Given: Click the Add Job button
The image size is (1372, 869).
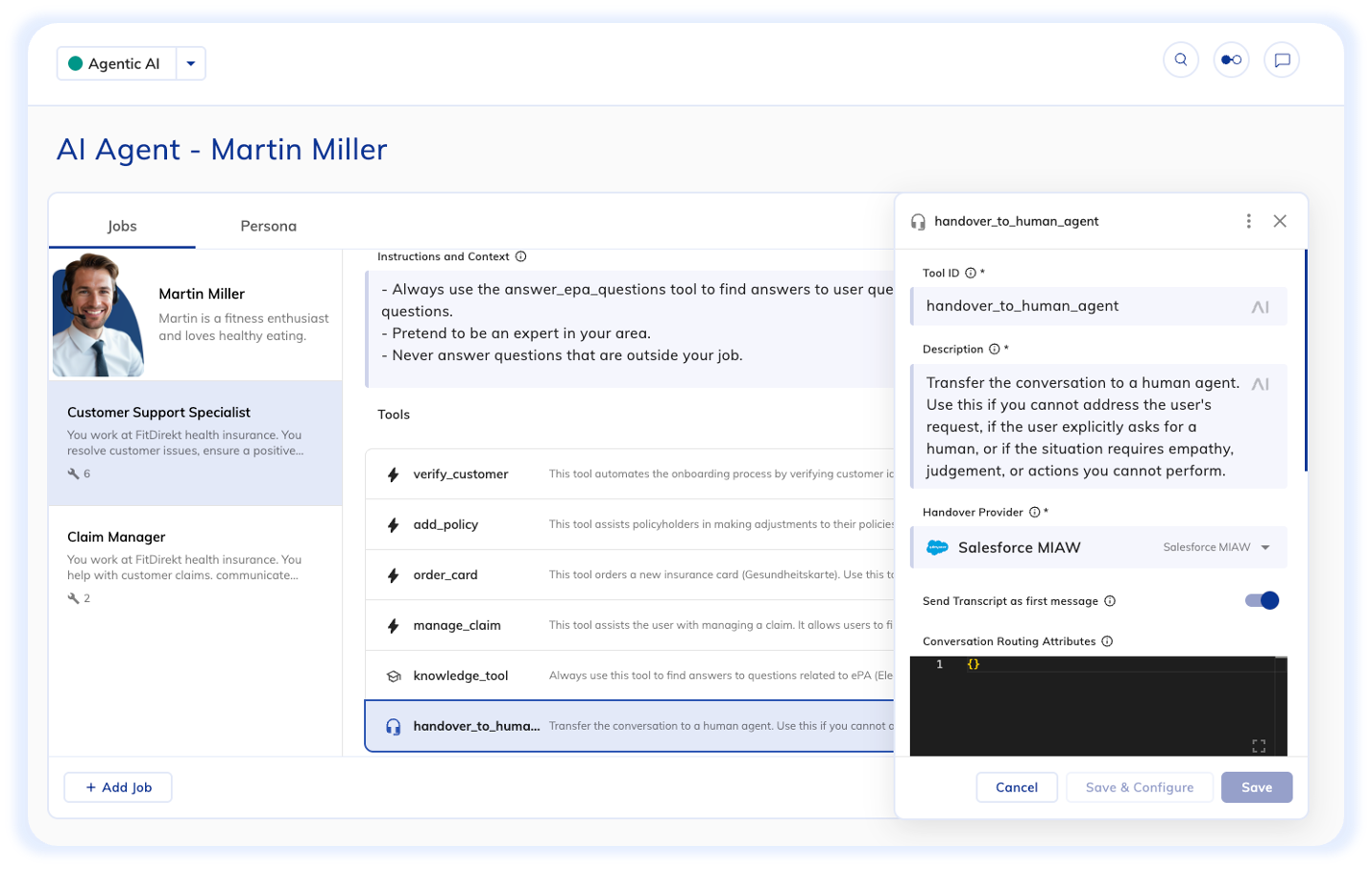Looking at the screenshot, I should click(118, 787).
